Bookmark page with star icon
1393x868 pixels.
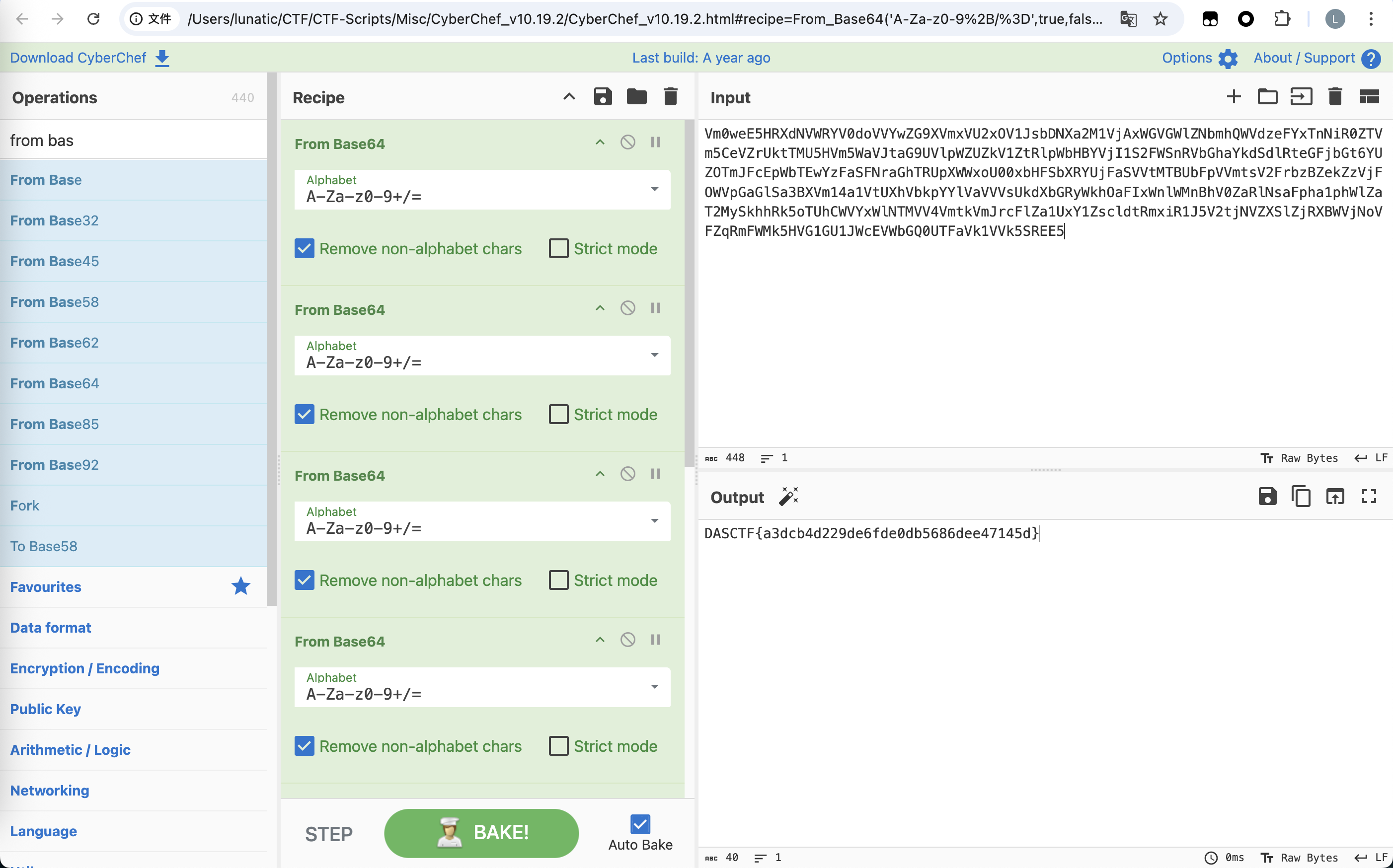1161,19
